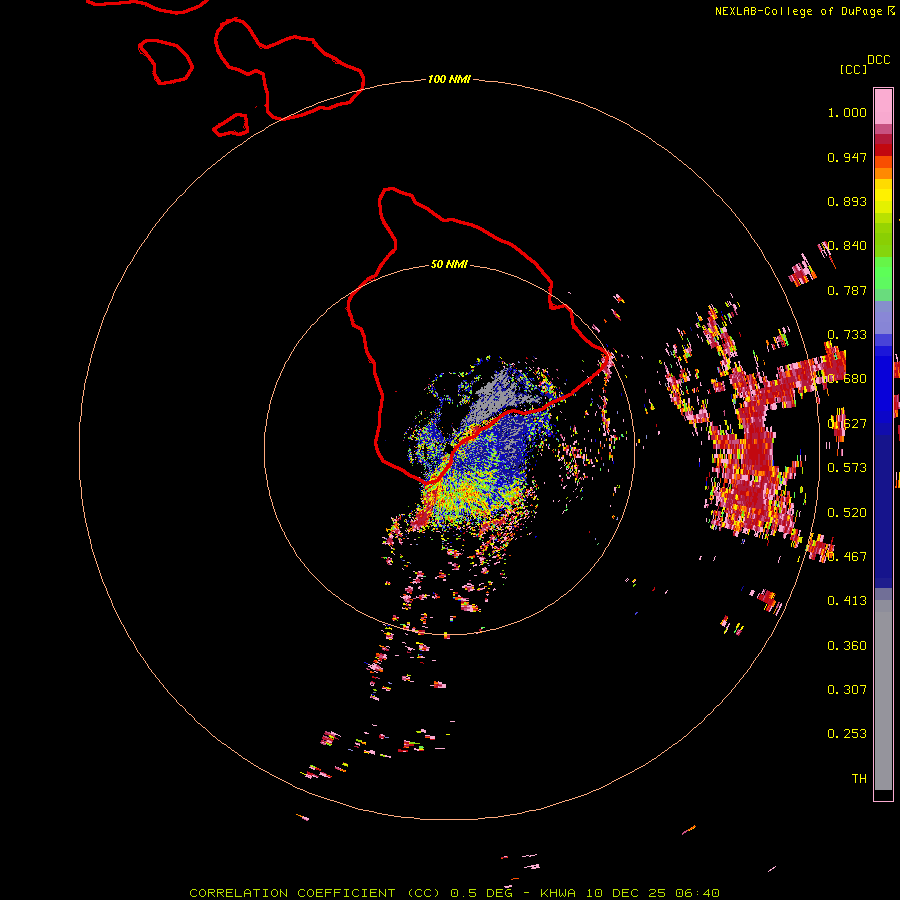900x900 pixels.
Task: Pick the orange band of the color bar
Action: click(x=883, y=173)
